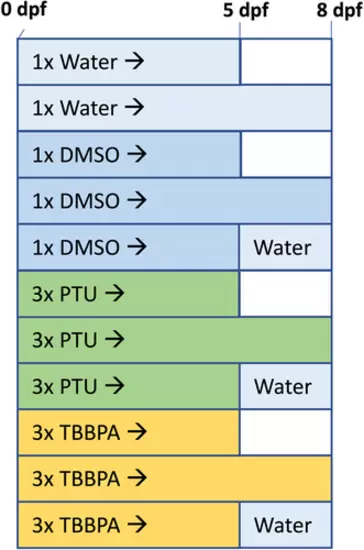Click the last 3x TBBPA bar

coord(128,525)
